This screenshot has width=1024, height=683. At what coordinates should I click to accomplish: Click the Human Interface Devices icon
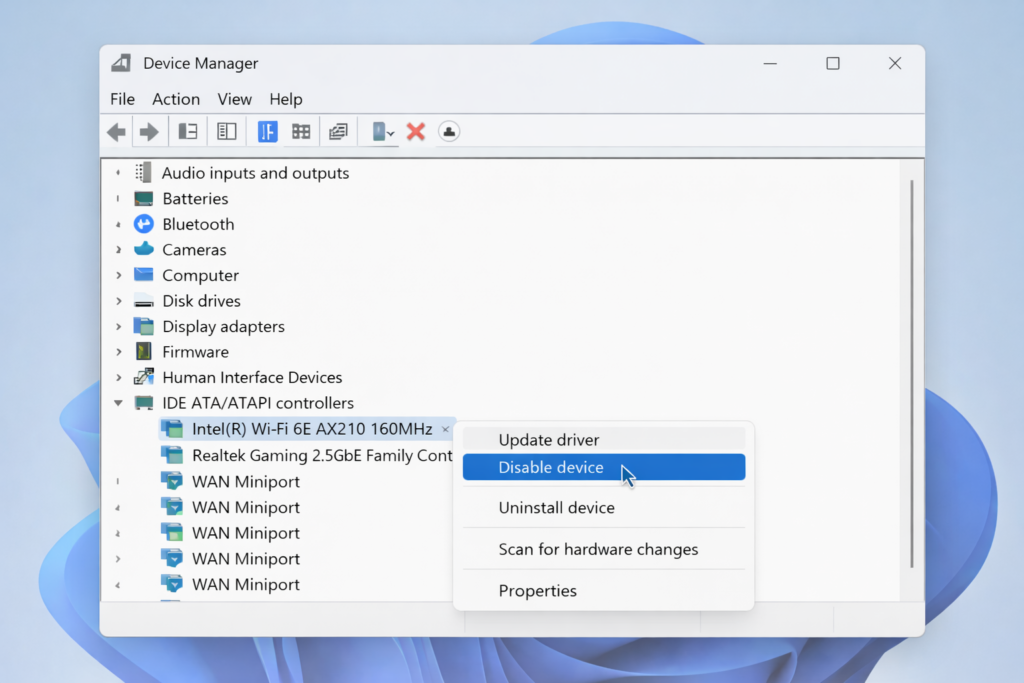point(144,377)
